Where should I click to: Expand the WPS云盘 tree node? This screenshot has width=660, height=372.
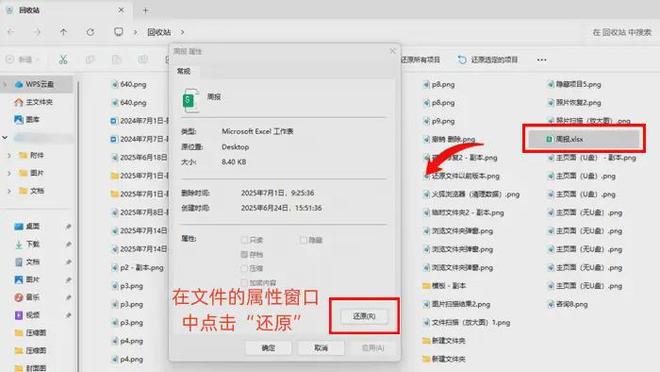tap(5, 84)
